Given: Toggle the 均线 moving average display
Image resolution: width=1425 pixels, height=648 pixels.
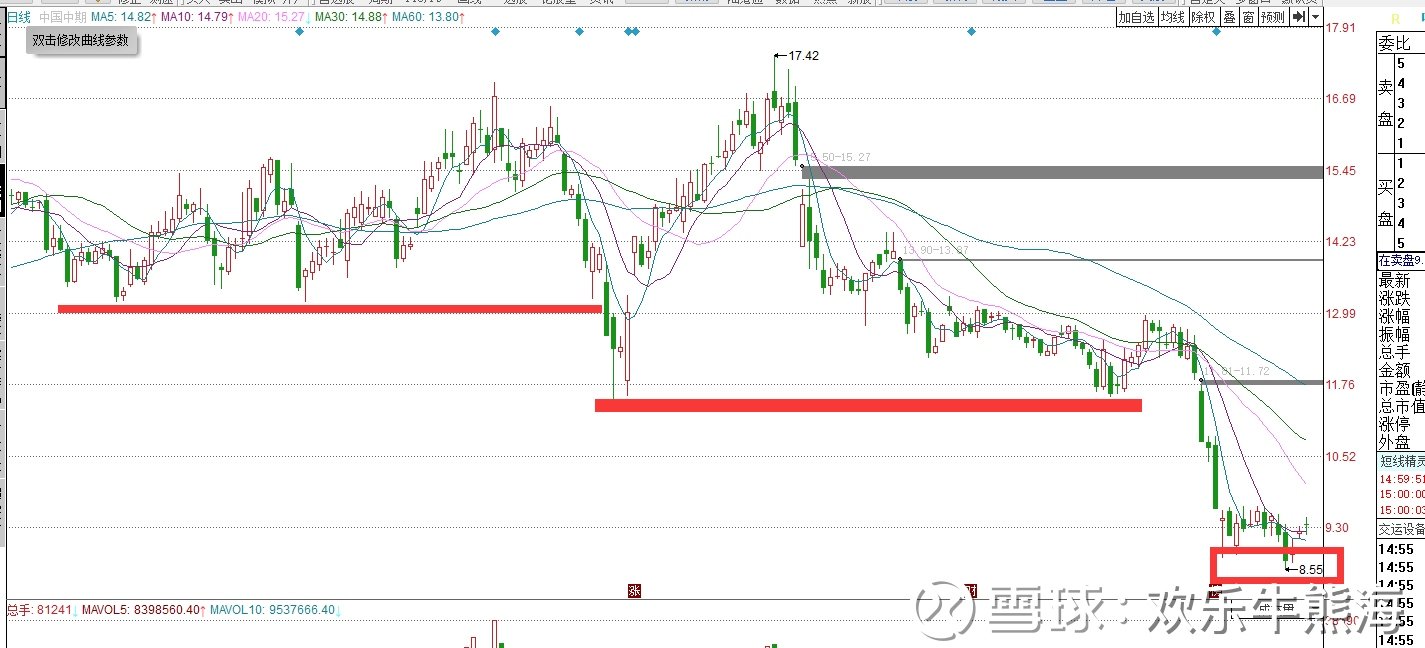Looking at the screenshot, I should click(x=1173, y=17).
